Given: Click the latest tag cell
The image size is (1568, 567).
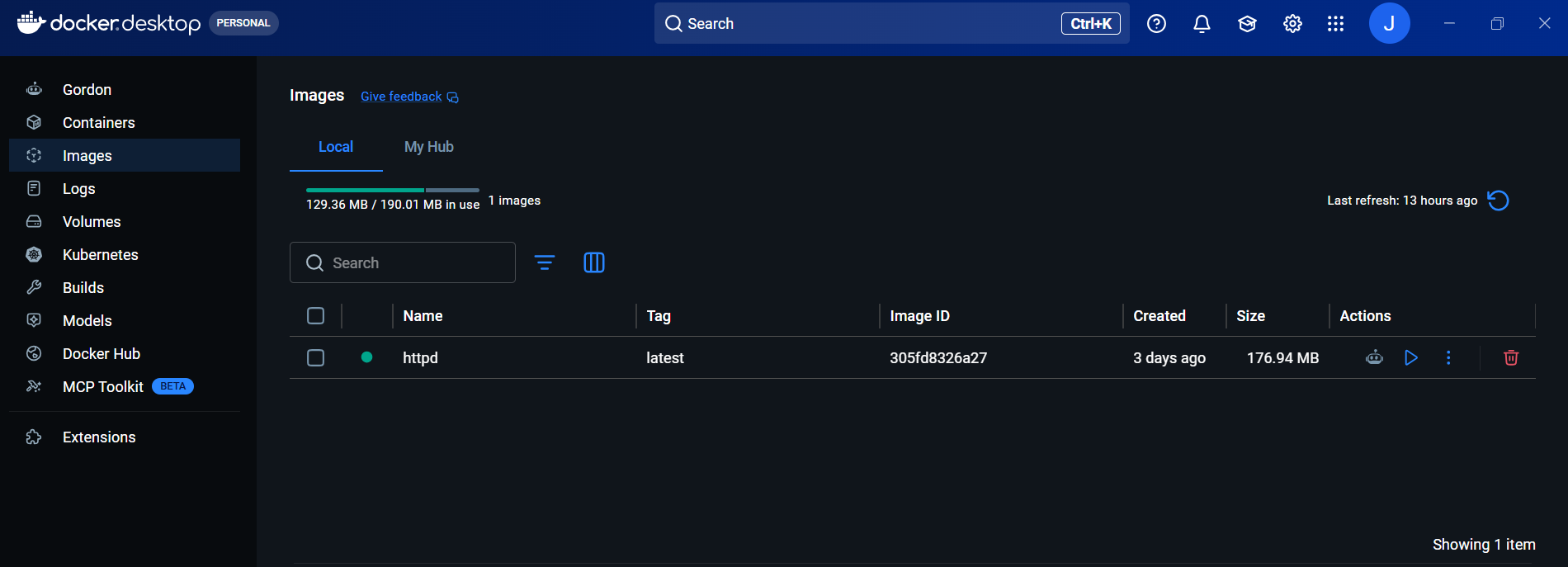Looking at the screenshot, I should (665, 357).
